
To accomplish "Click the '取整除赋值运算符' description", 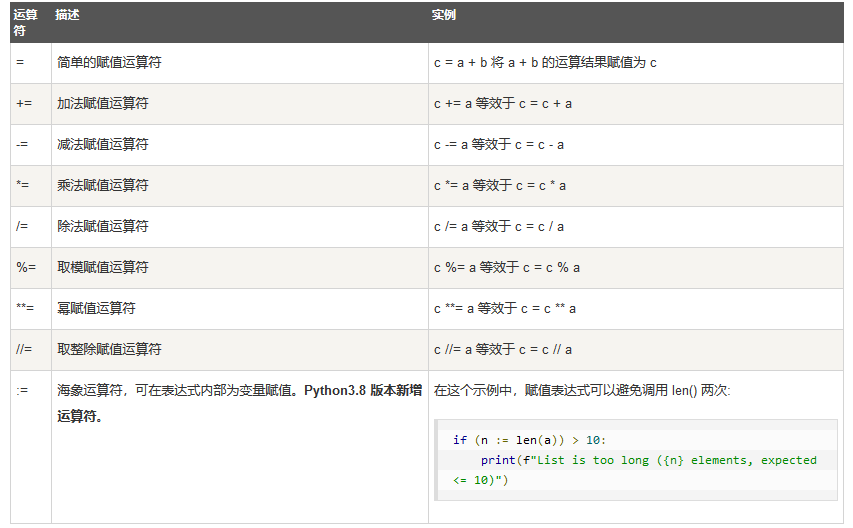I will [x=109, y=349].
